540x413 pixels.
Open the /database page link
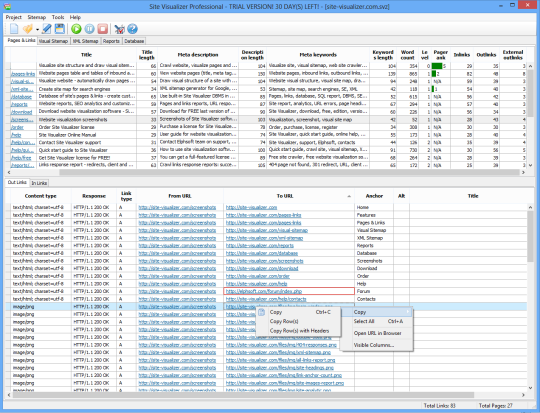[21, 97]
